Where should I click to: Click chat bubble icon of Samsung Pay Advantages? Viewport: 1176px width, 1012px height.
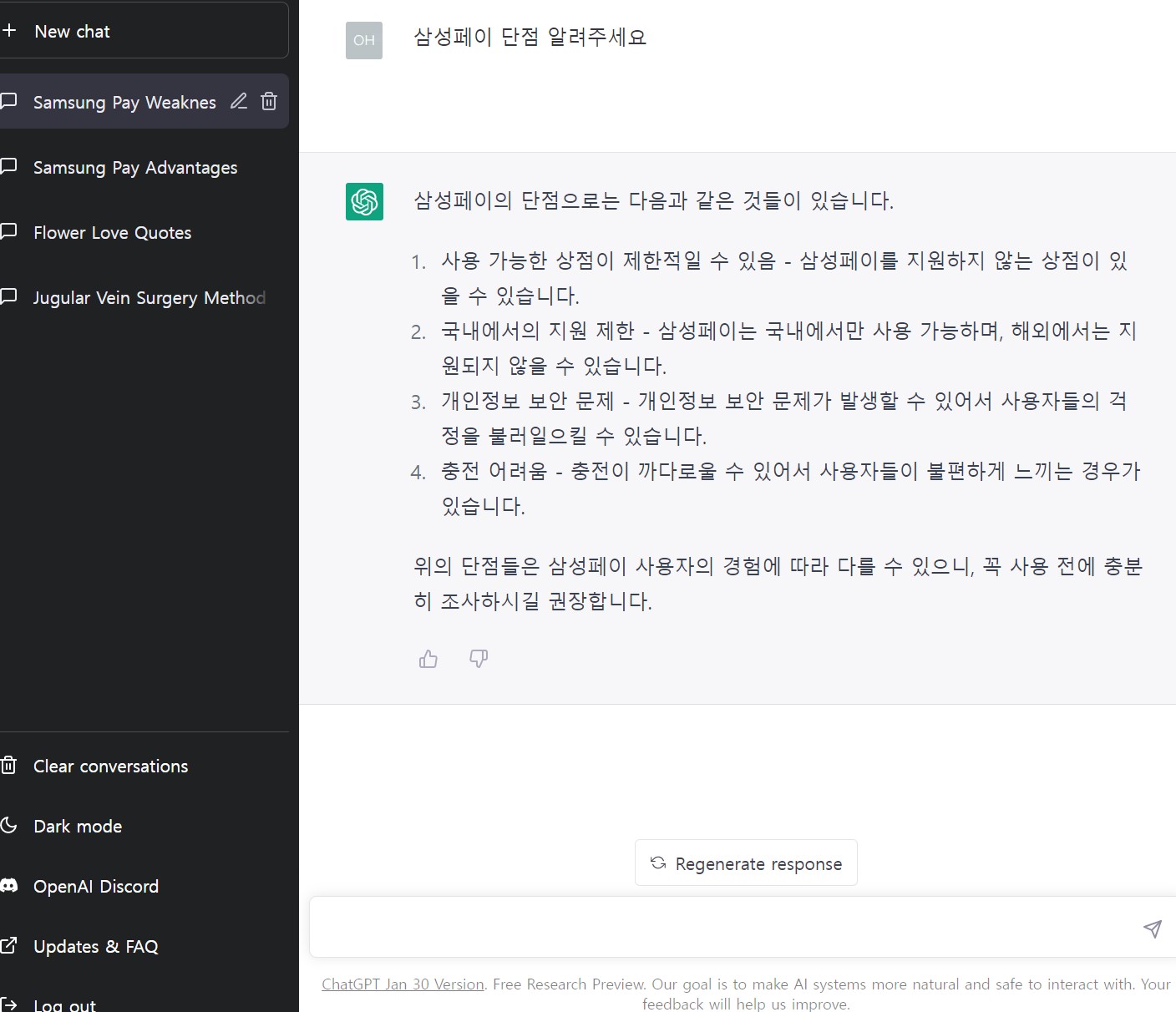[9, 166]
